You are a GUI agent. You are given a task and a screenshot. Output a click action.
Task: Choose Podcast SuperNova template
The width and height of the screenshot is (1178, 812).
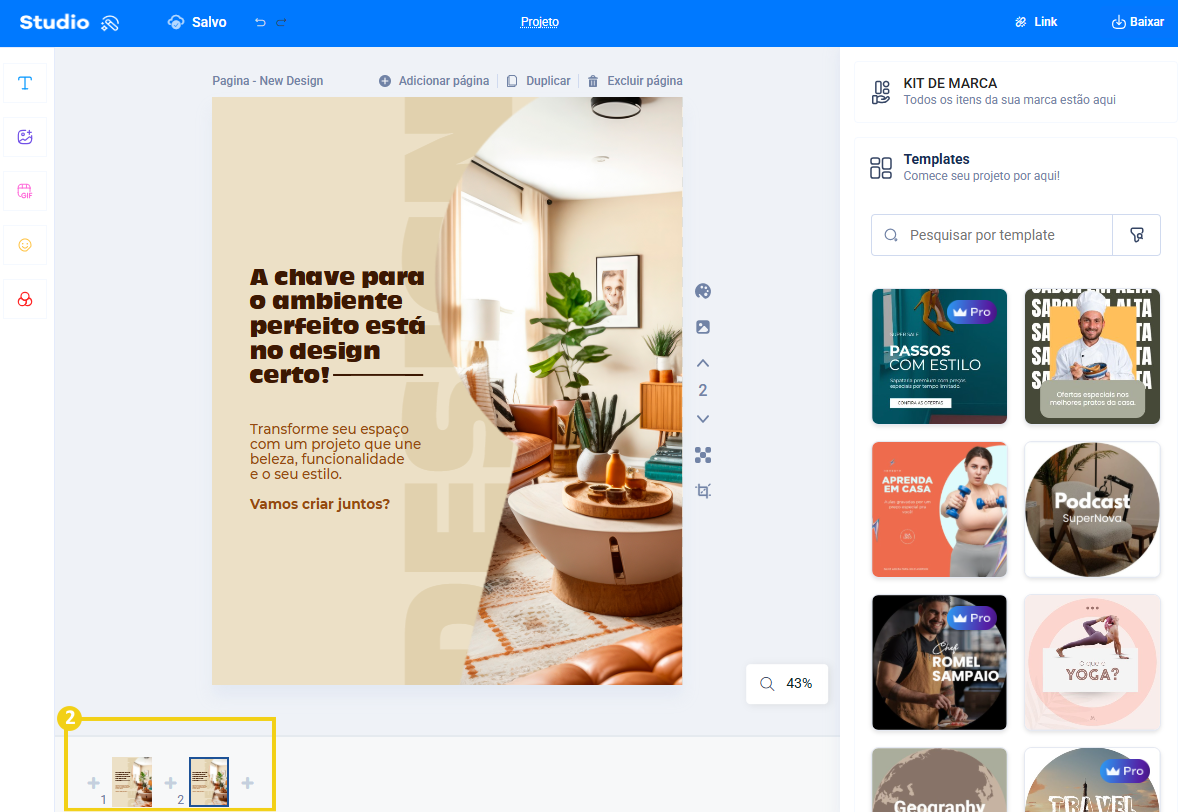tap(1092, 509)
